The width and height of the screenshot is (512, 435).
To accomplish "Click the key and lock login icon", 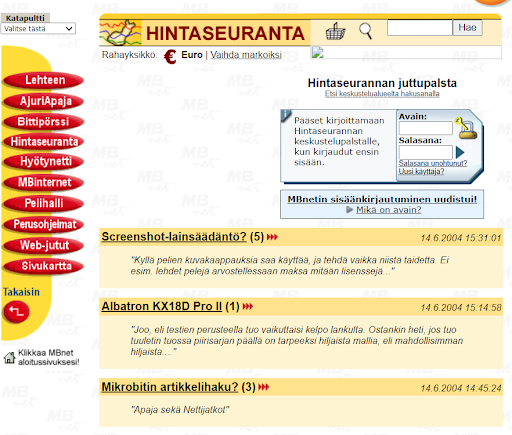I will click(466, 128).
